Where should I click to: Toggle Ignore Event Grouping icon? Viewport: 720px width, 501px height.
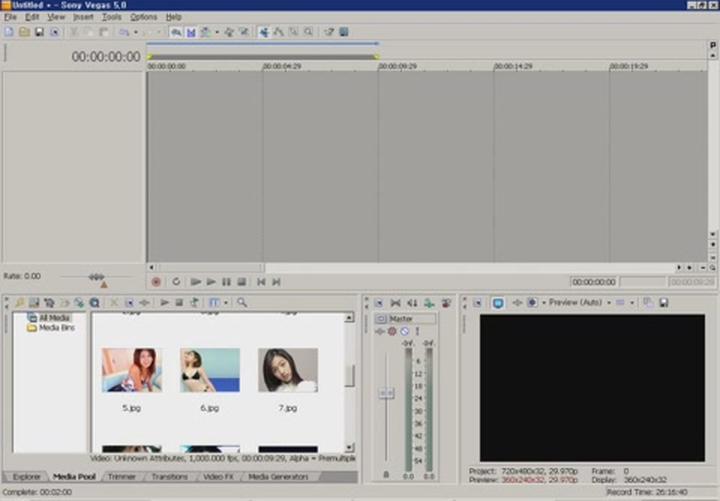click(x=244, y=32)
